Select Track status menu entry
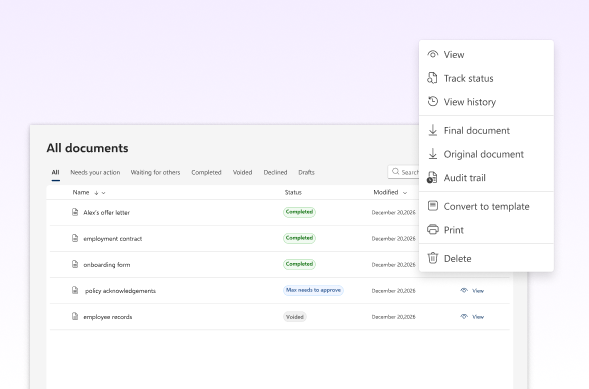Screen dimensions: 589x389 click(486, 78)
